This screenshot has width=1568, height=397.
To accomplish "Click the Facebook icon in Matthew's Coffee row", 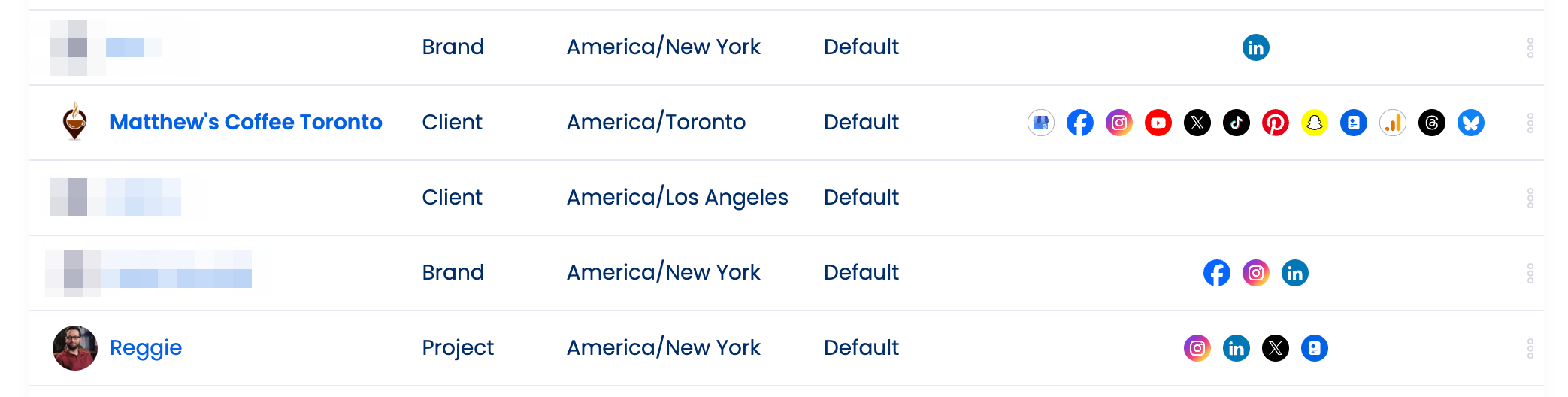I will 1080,123.
